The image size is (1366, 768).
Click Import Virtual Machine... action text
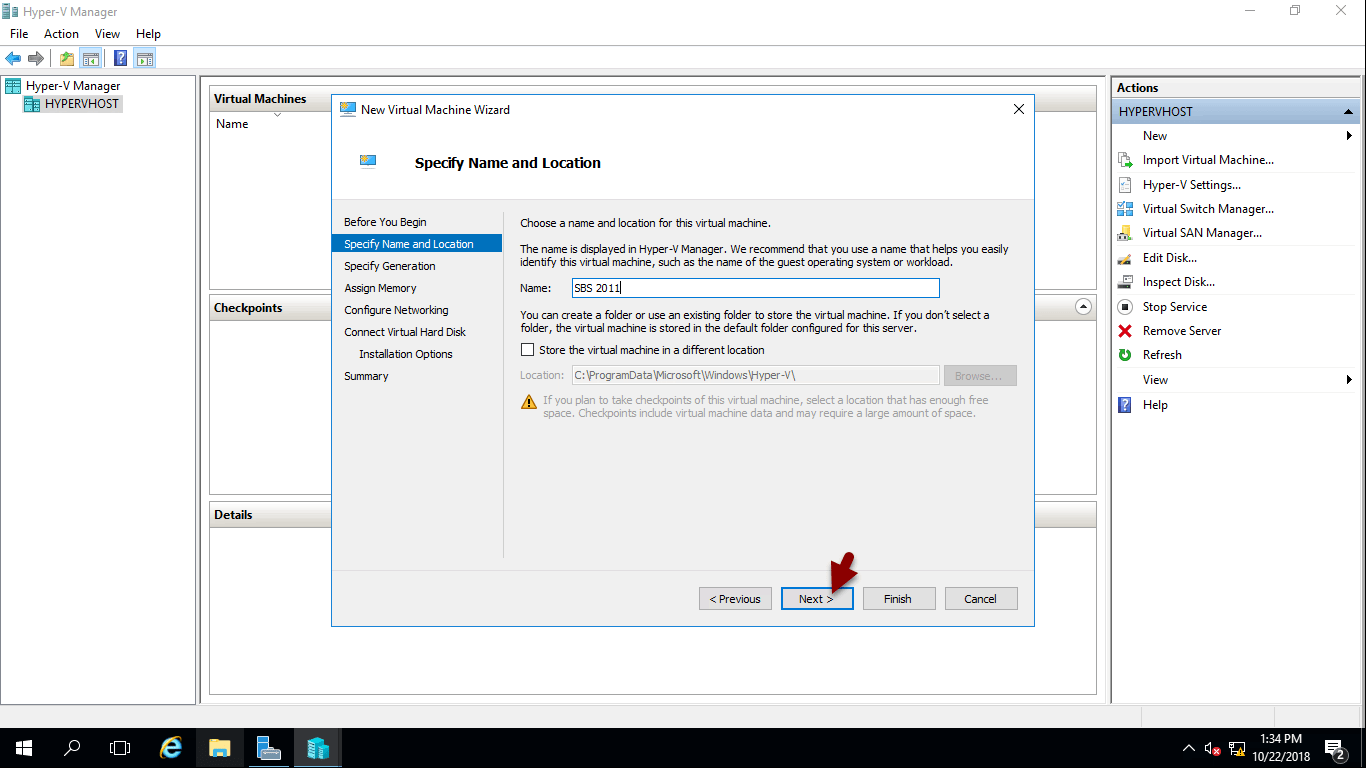(1208, 160)
